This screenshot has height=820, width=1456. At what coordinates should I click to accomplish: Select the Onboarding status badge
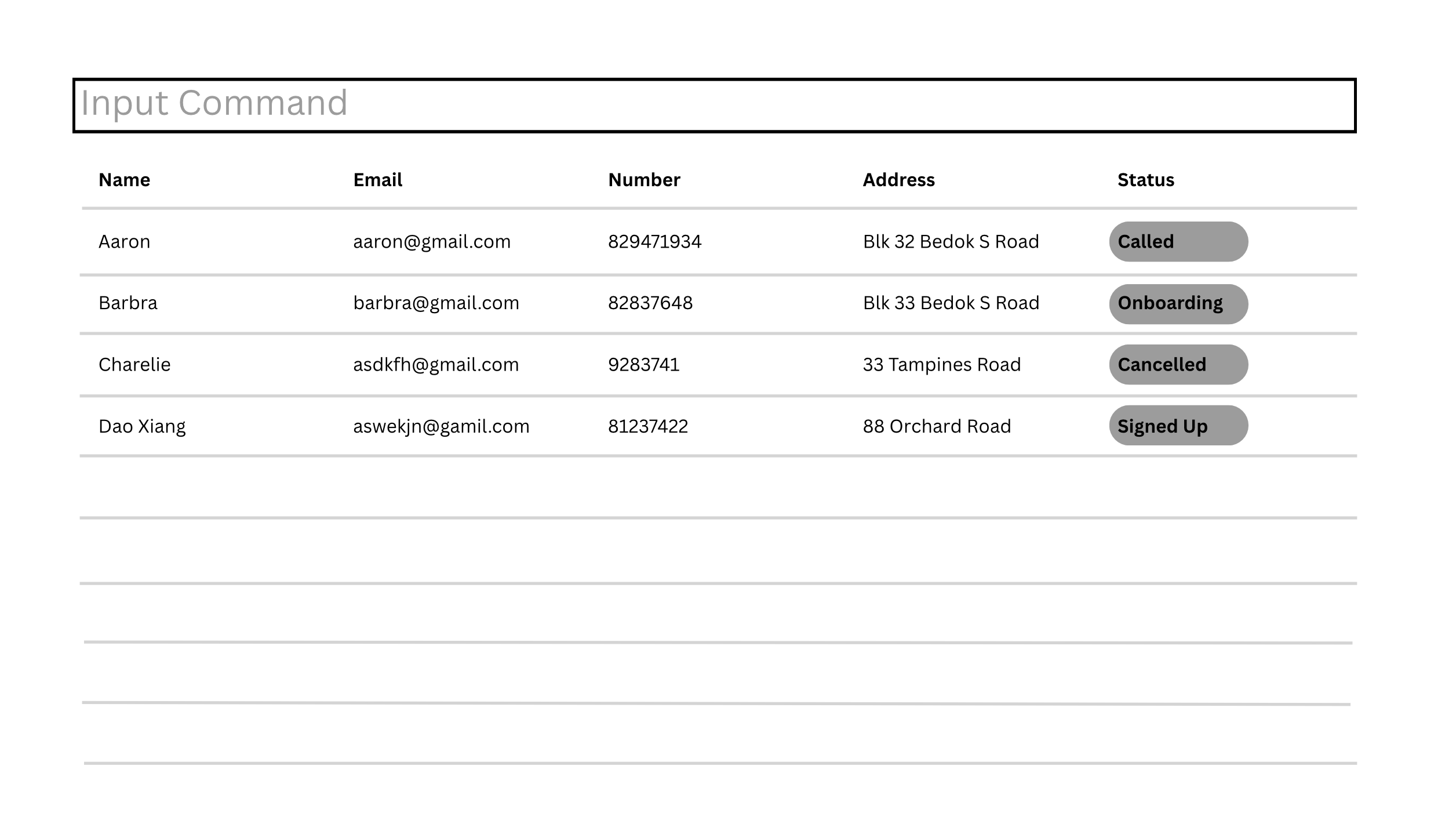tap(1178, 303)
